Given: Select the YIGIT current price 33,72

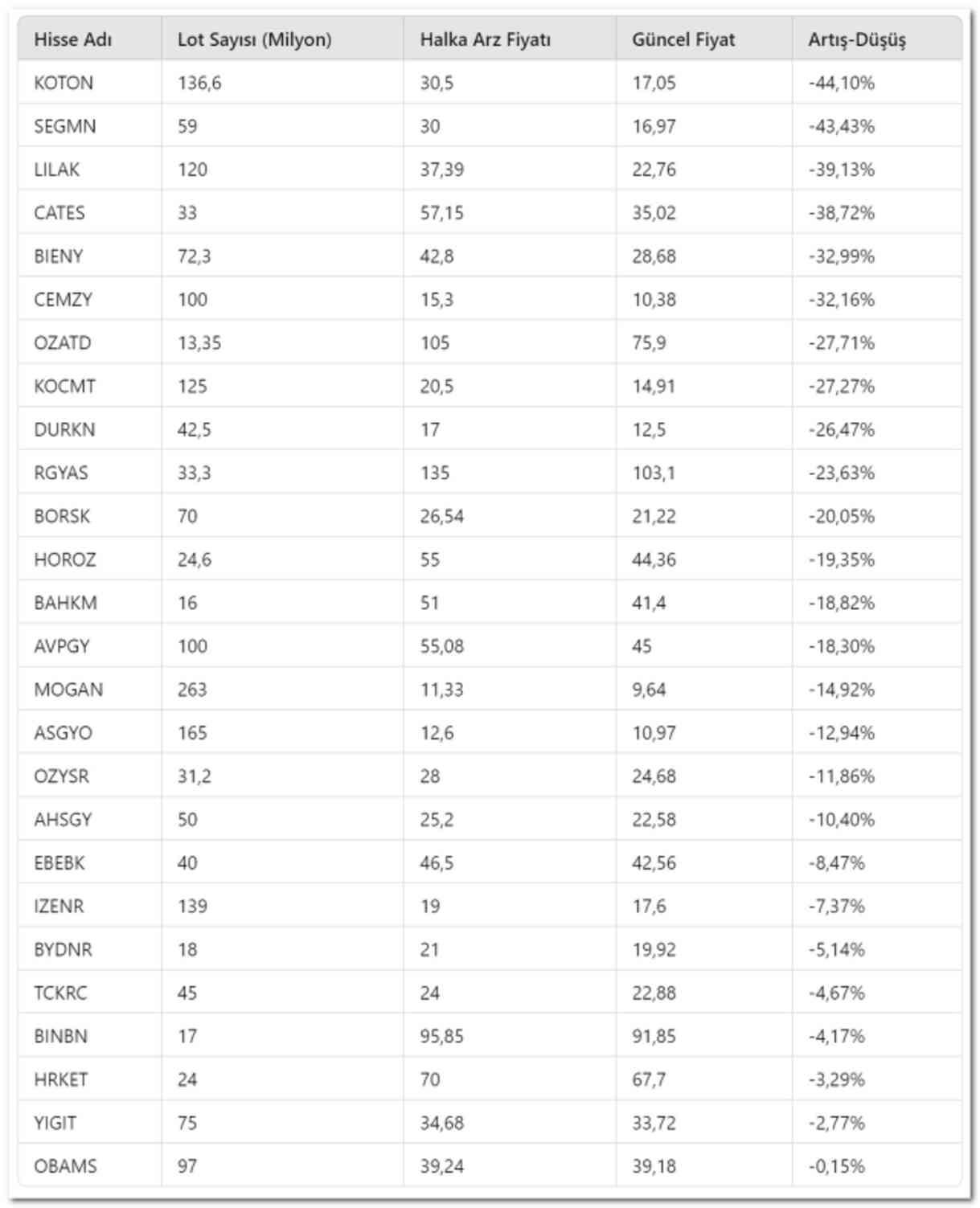Looking at the screenshot, I should pos(654,1123).
